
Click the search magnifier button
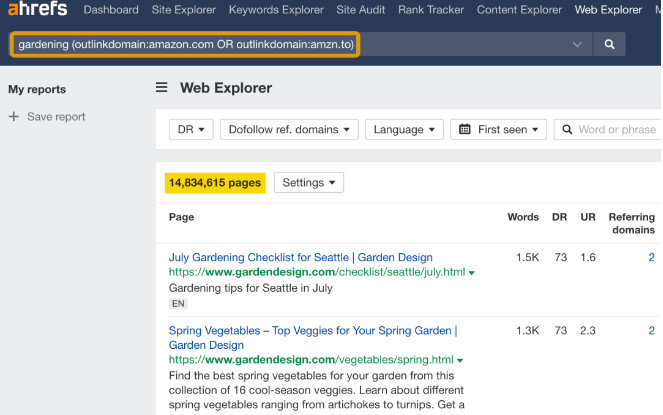pos(609,45)
